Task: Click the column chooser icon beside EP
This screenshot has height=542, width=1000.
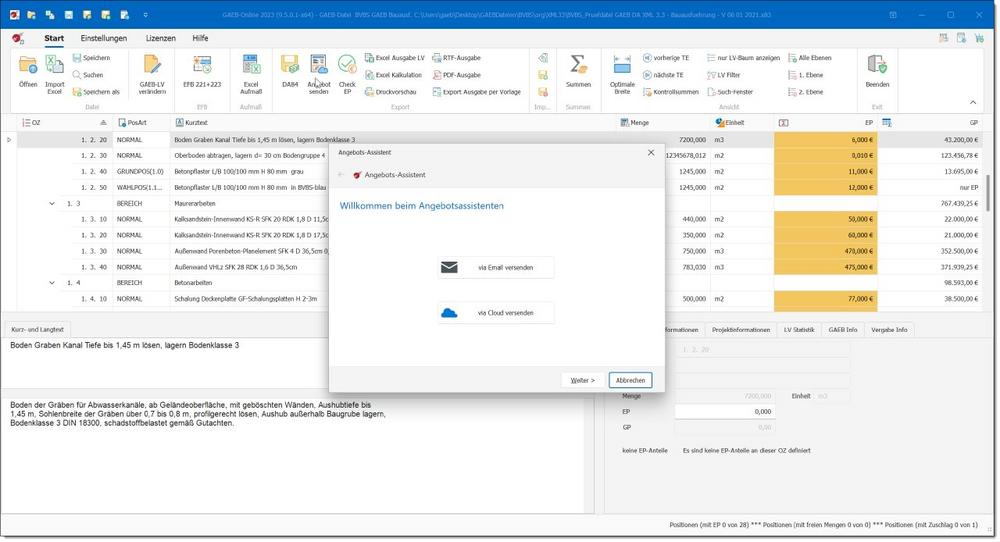Action: (886, 122)
